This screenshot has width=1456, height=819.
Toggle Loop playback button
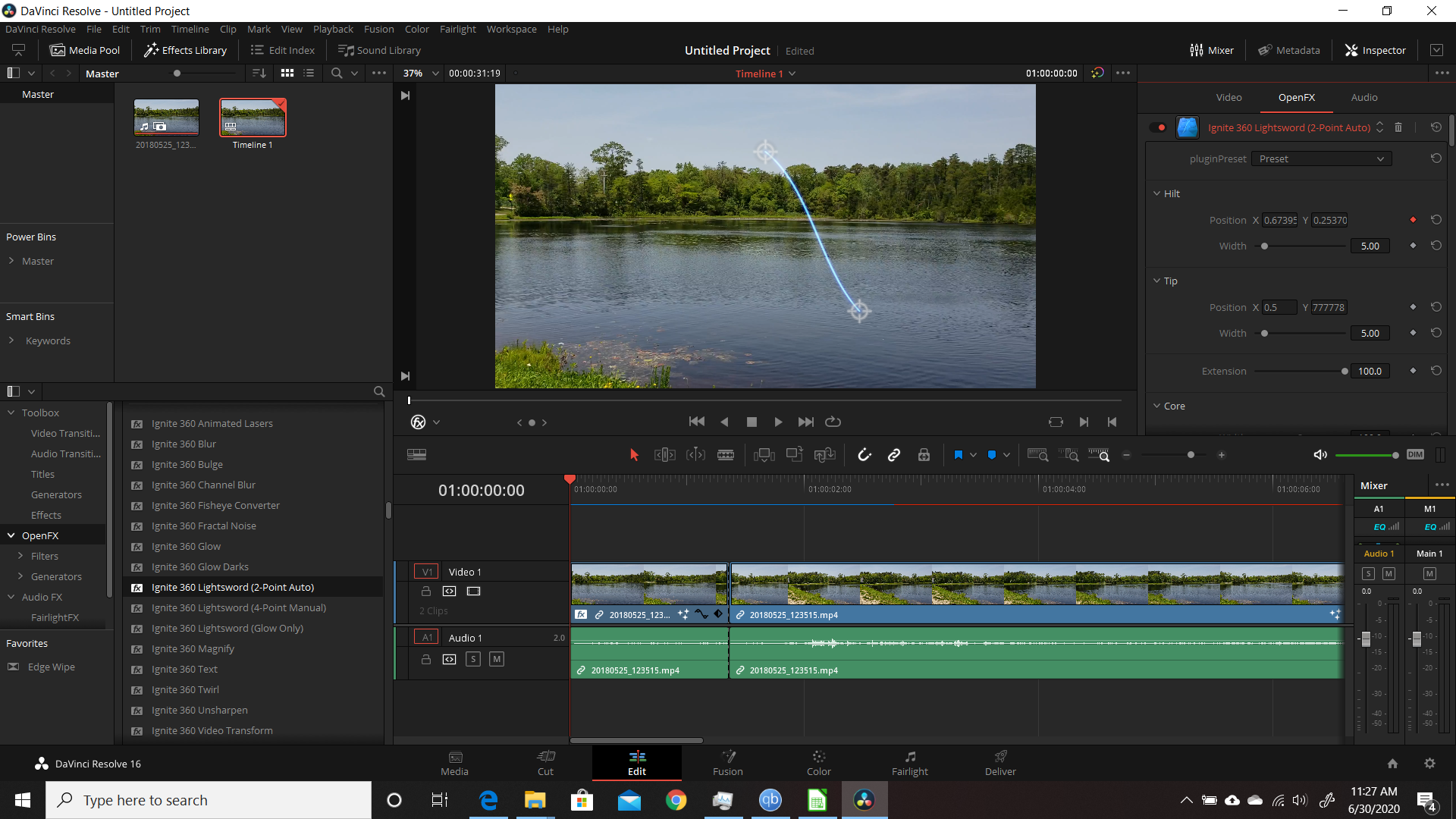tap(833, 422)
